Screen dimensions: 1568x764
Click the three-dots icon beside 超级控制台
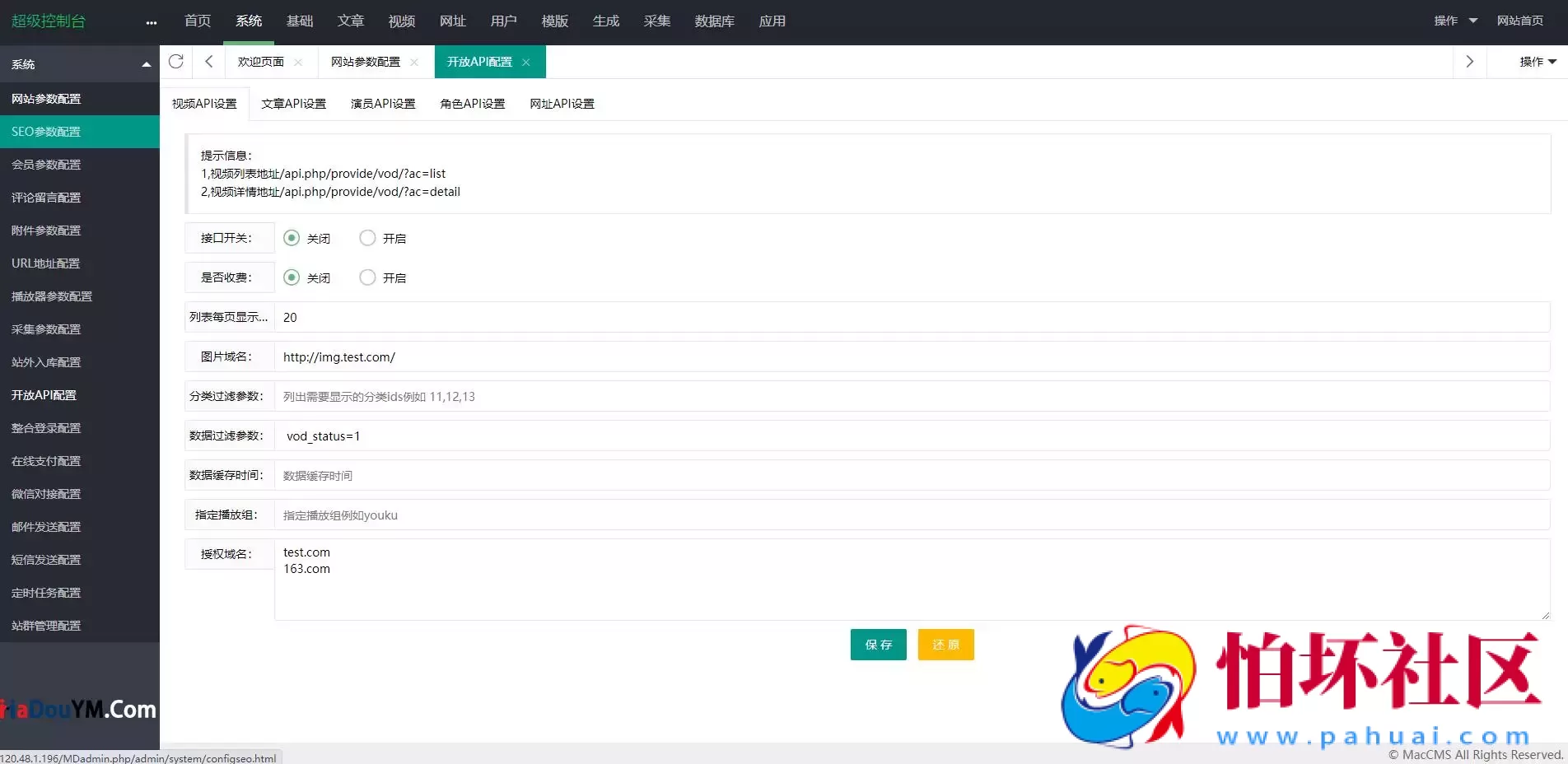coord(151,23)
